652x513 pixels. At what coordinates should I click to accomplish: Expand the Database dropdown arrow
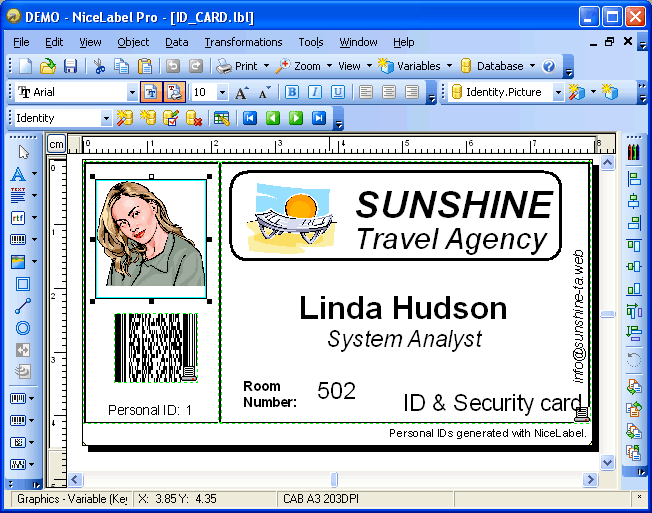click(x=532, y=66)
